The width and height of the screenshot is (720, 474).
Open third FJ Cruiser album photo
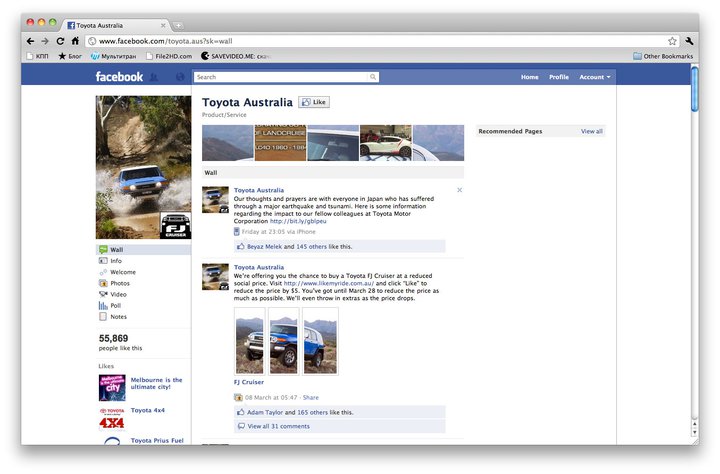320,341
